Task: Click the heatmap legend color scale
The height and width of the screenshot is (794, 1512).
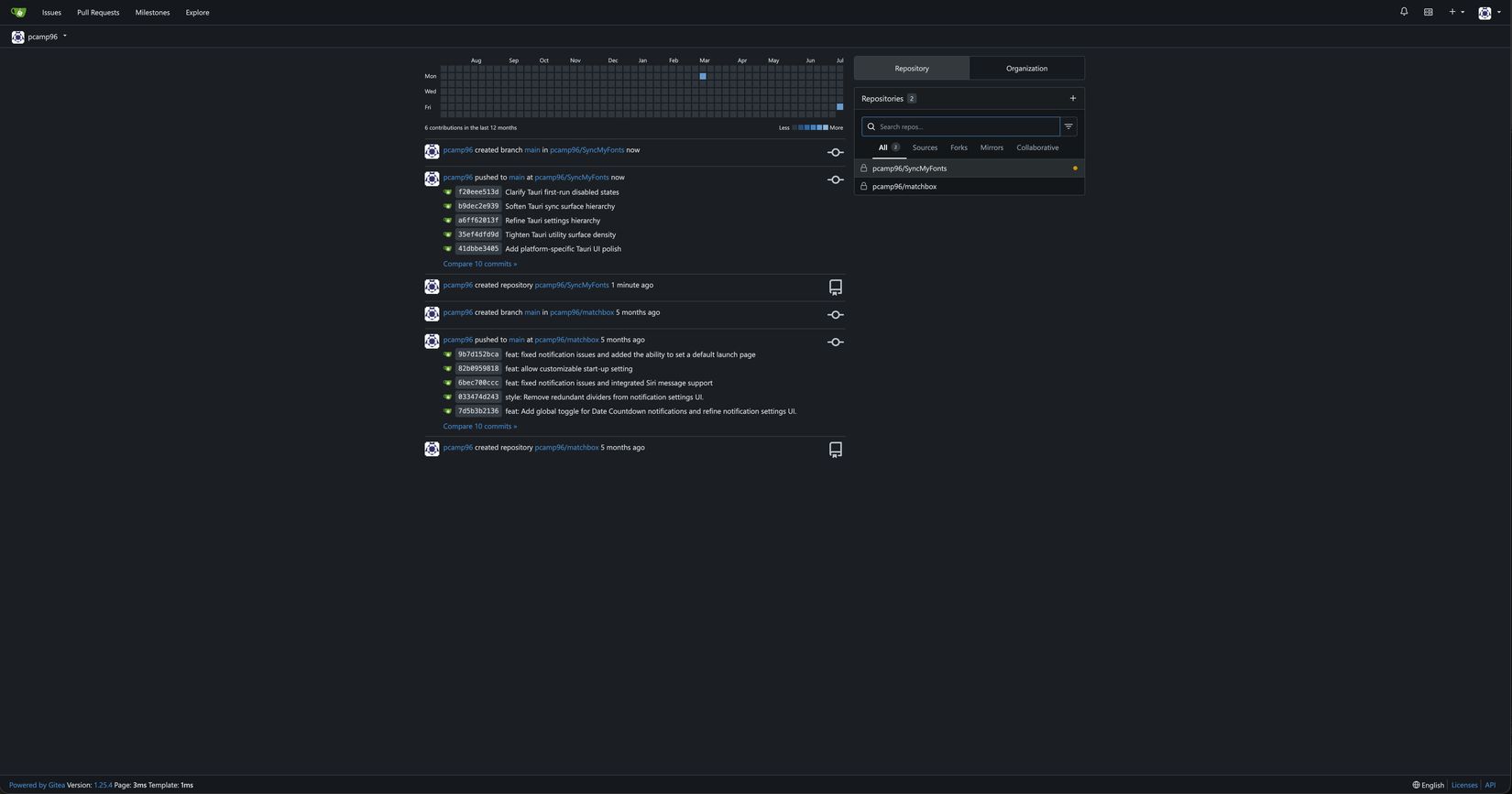Action: 810,127
